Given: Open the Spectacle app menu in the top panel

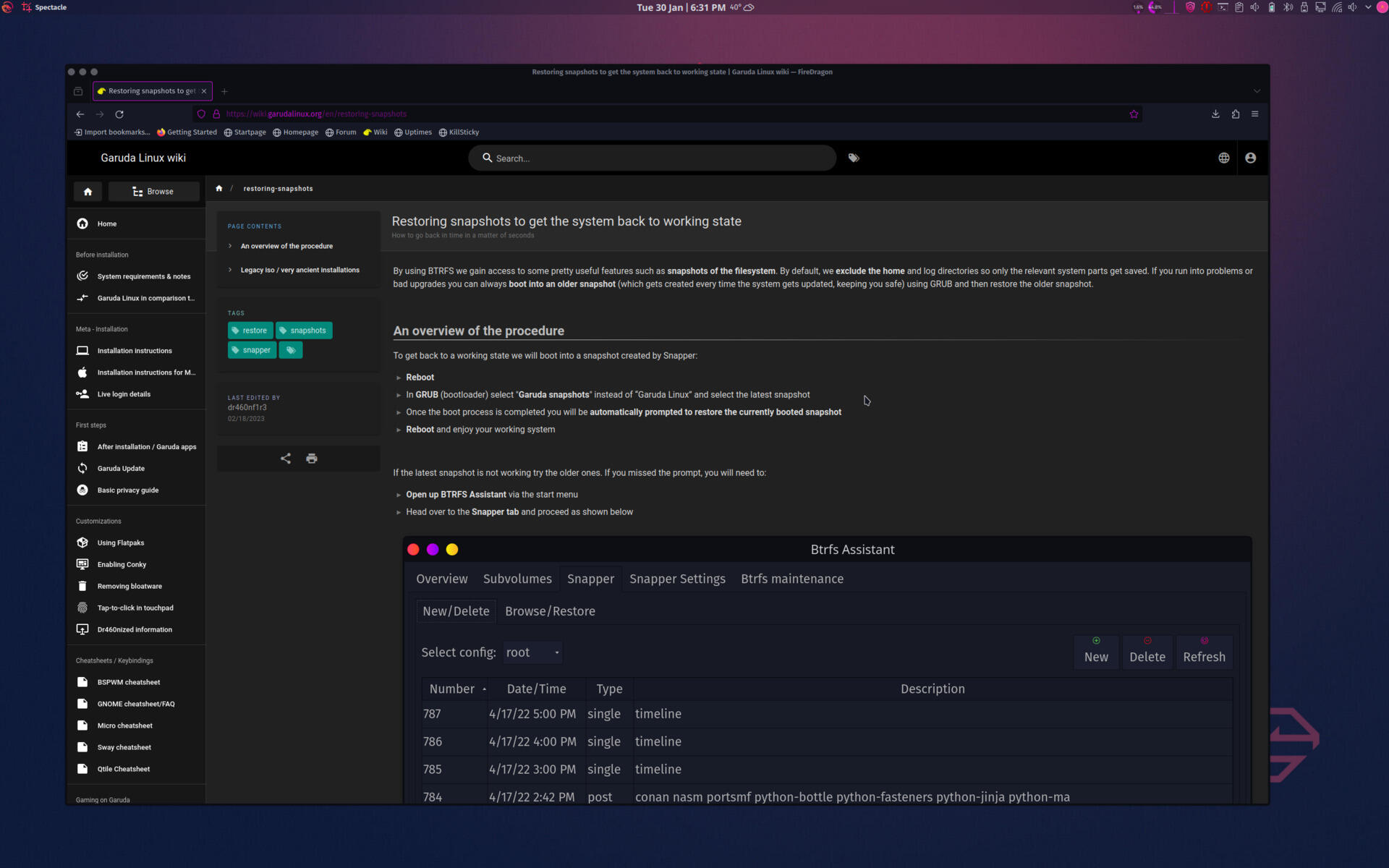Looking at the screenshot, I should (45, 7).
